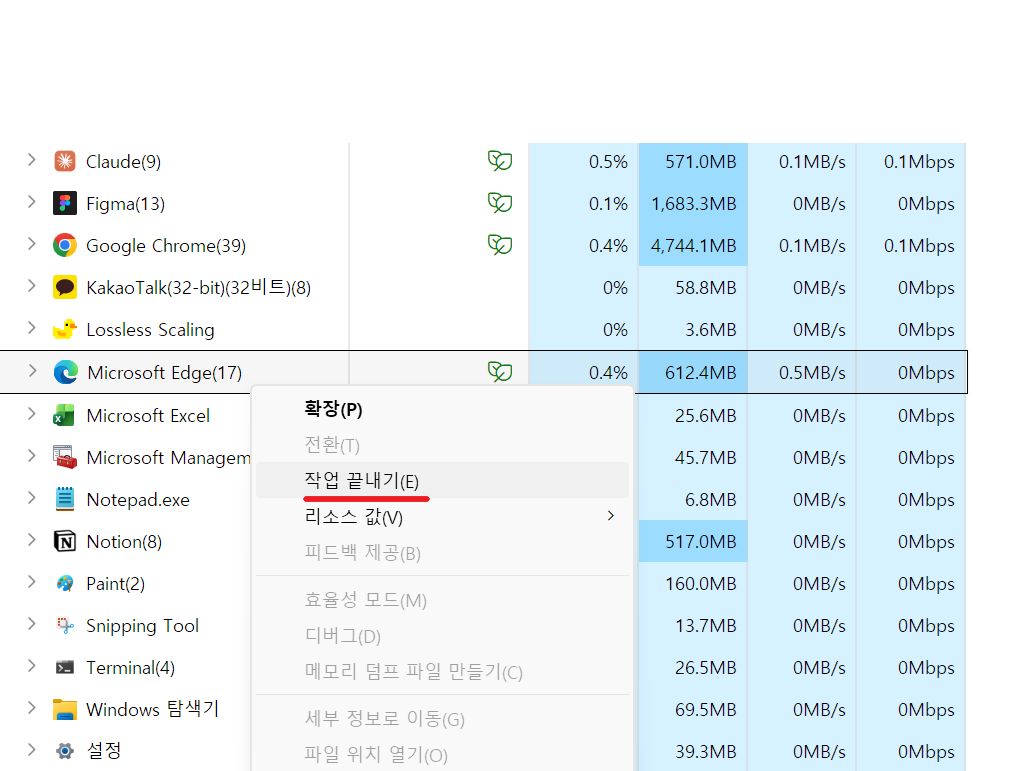Expand the Paint(2) process group

click(x=31, y=582)
